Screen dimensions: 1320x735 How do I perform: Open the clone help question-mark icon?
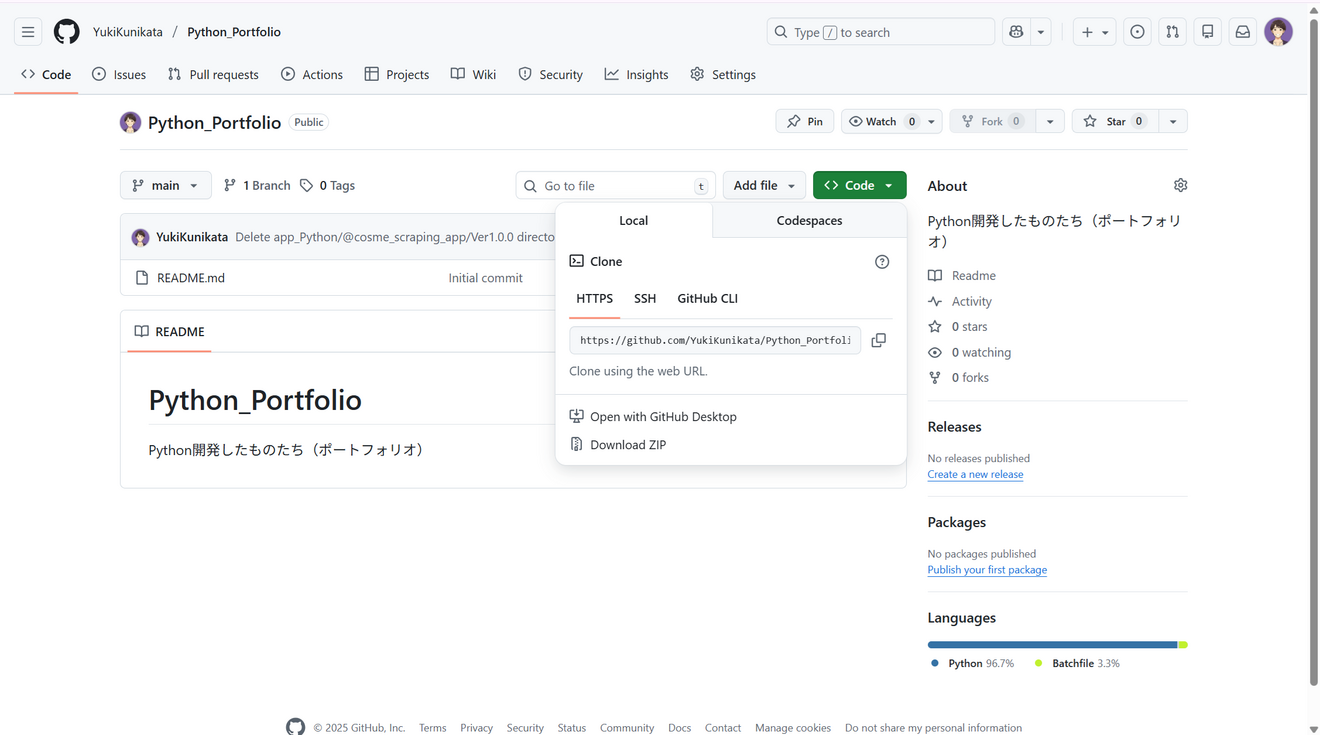[882, 262]
